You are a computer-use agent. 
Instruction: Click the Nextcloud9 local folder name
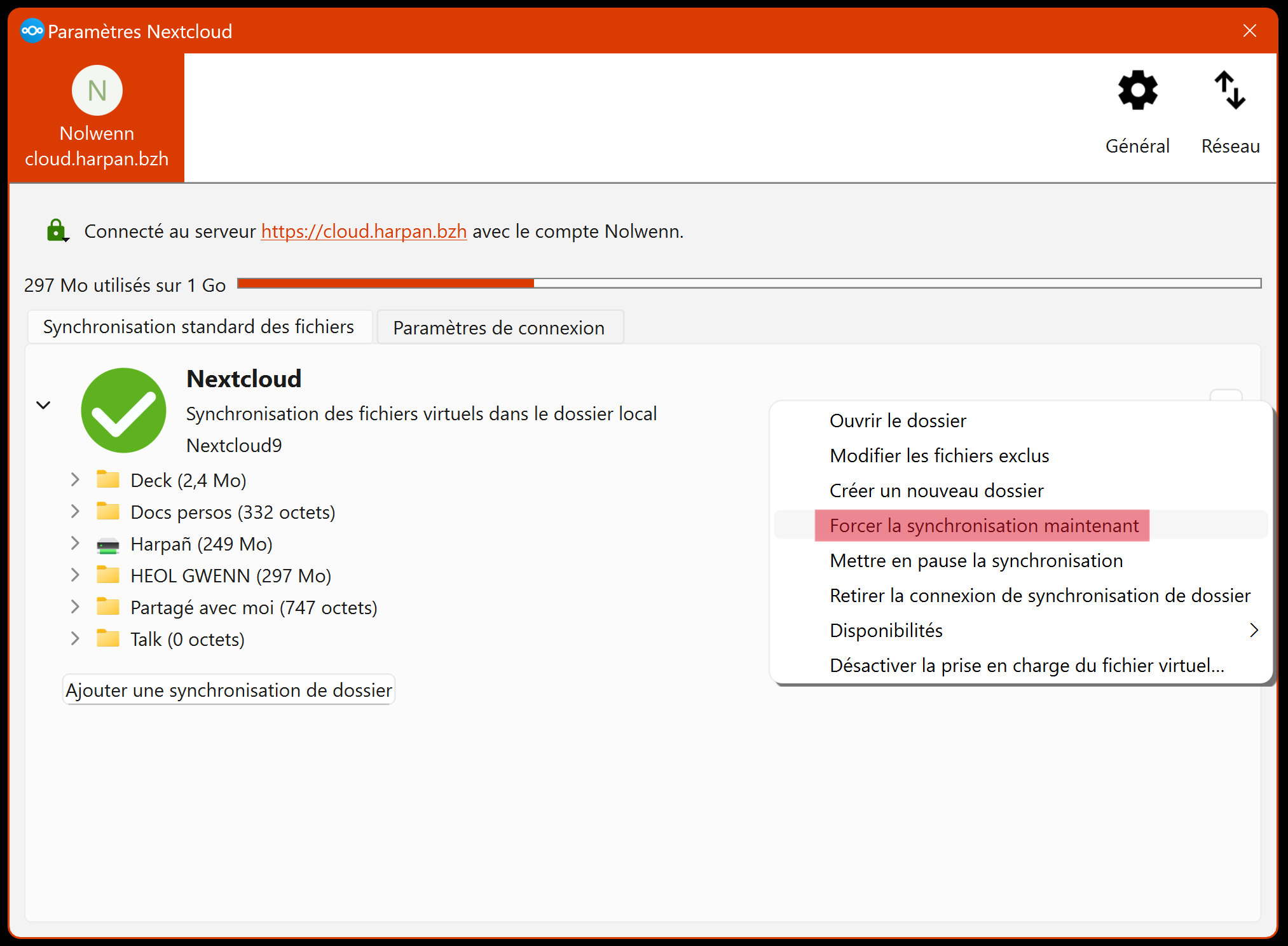click(234, 445)
